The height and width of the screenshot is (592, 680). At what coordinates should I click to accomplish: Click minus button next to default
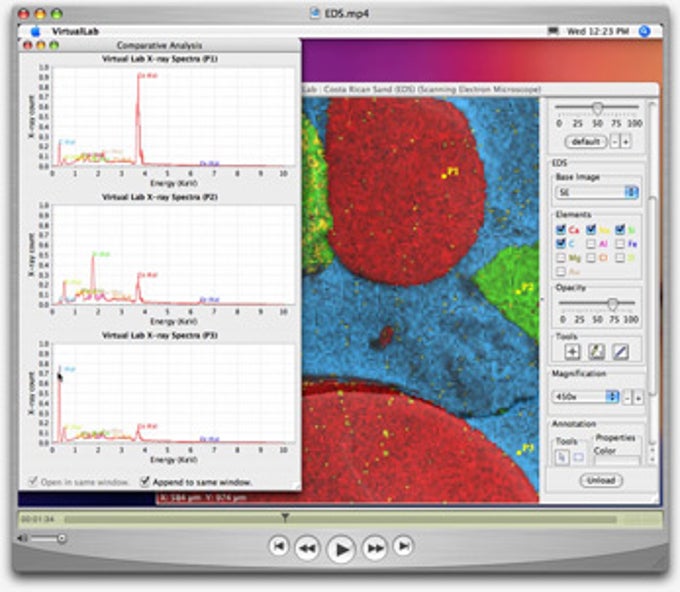pos(615,141)
